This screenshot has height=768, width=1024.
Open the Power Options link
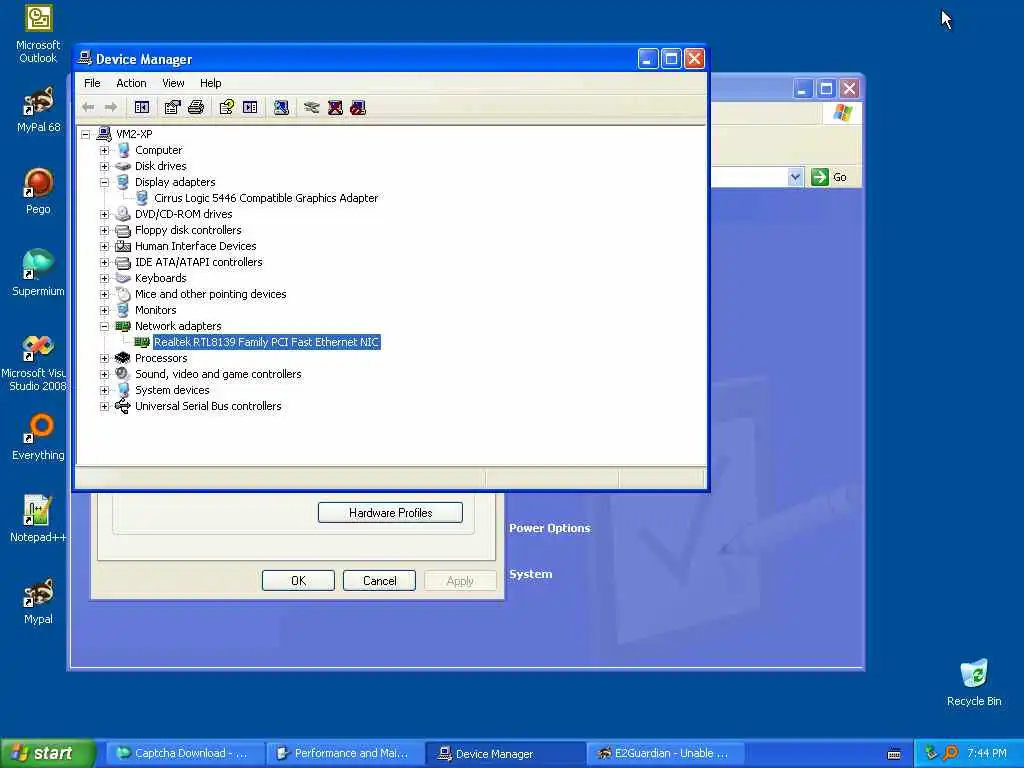pos(550,528)
